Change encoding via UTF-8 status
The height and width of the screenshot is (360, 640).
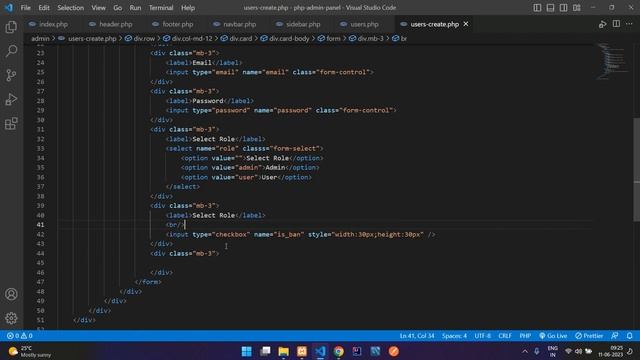coord(482,336)
